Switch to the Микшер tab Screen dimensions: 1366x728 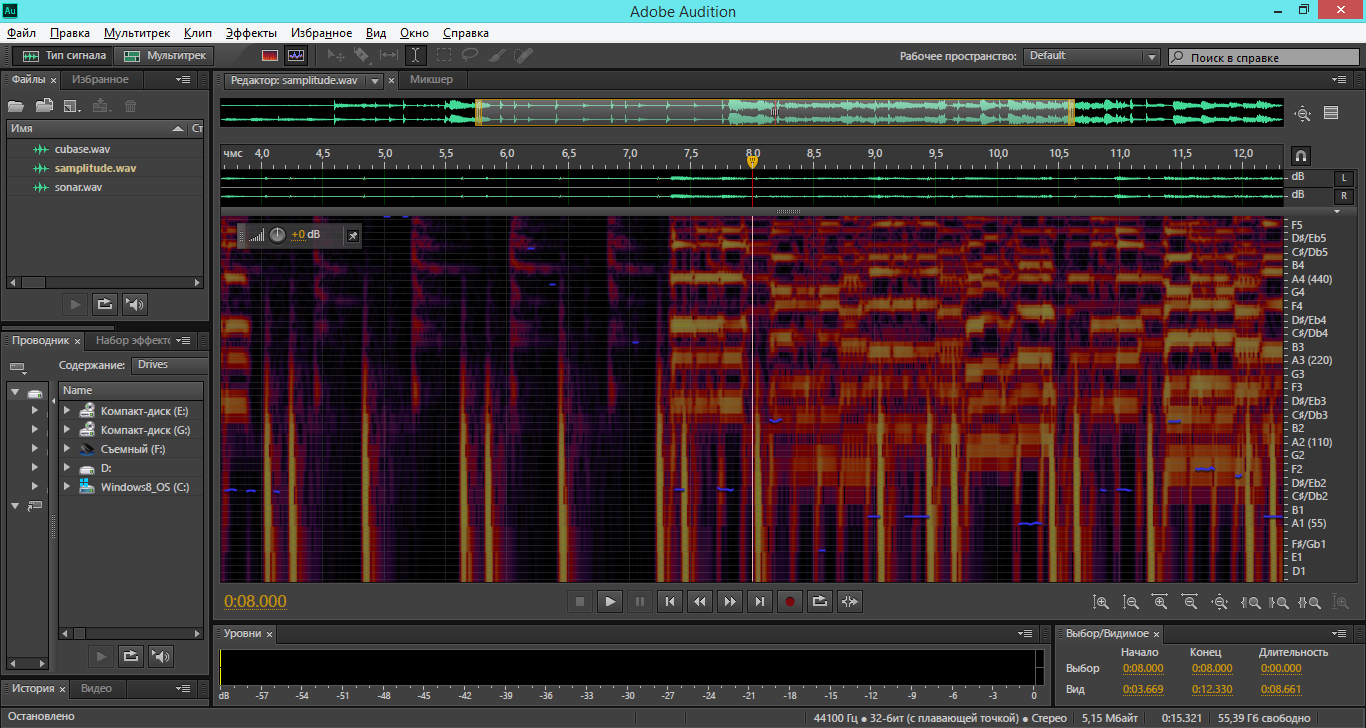[x=431, y=80]
